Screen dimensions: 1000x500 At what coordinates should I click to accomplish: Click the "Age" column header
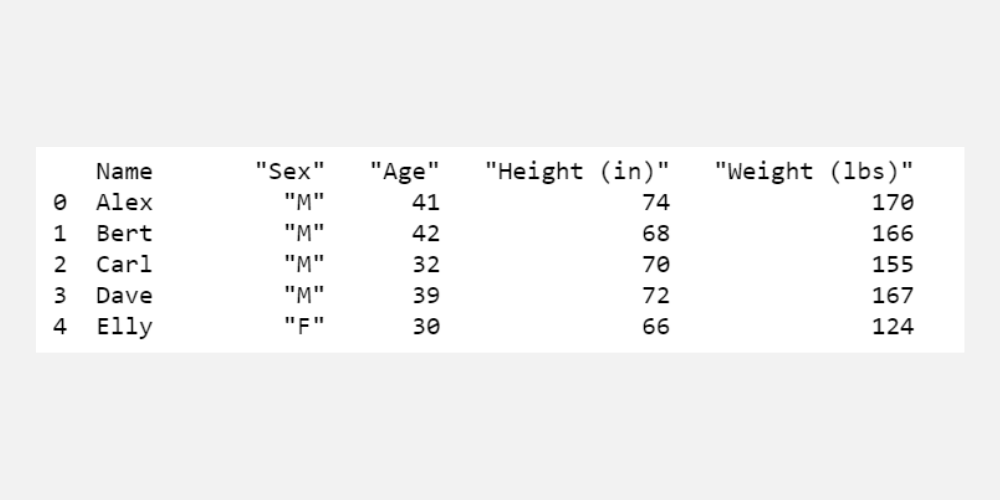pyautogui.click(x=404, y=172)
